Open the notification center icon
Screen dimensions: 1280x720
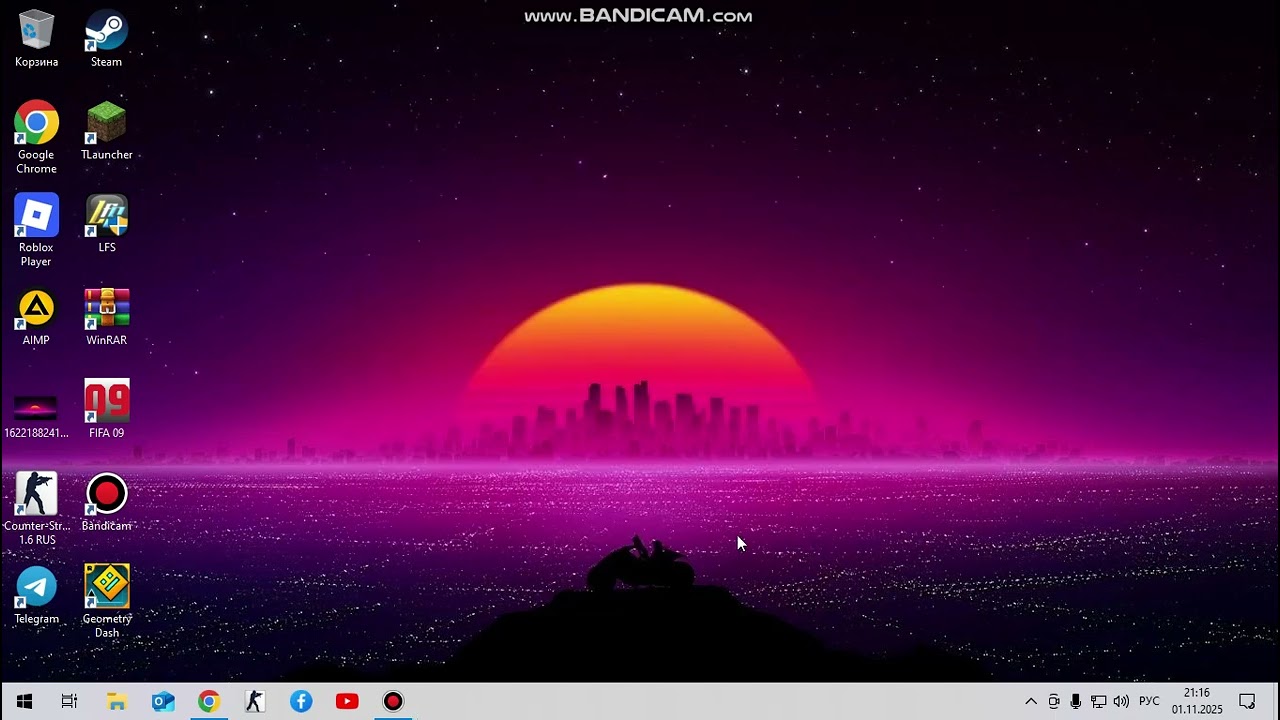tap(1247, 701)
